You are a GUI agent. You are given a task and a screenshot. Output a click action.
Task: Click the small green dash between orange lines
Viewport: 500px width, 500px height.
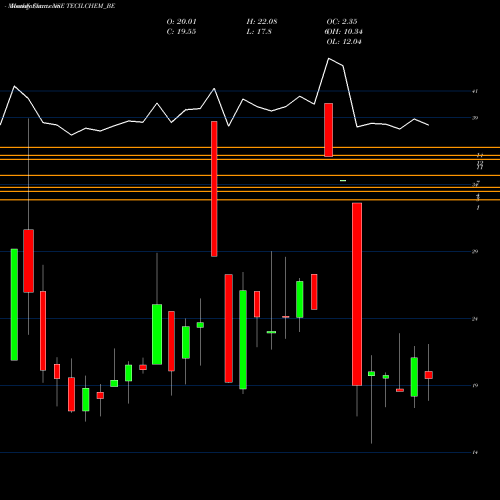pyautogui.click(x=343, y=181)
